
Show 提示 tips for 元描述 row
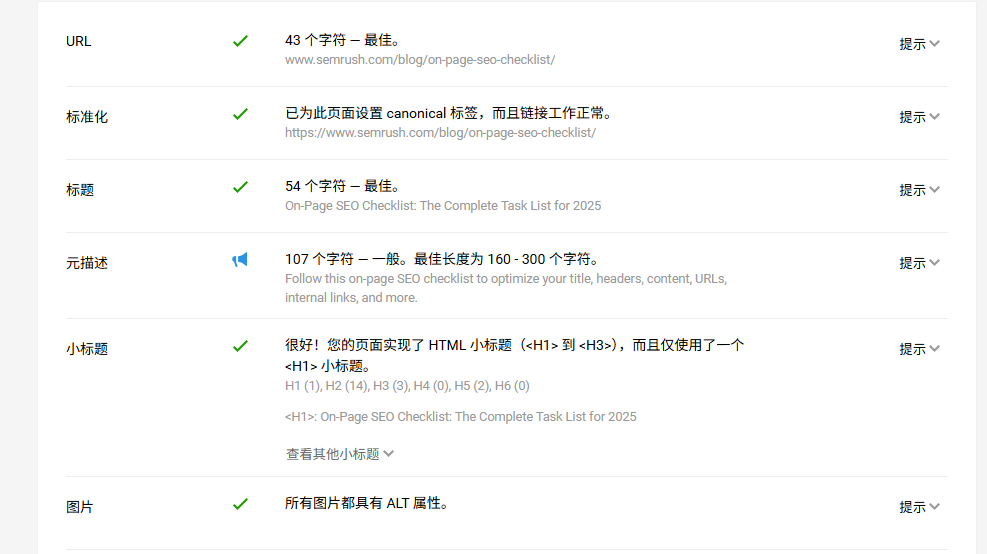pos(919,263)
